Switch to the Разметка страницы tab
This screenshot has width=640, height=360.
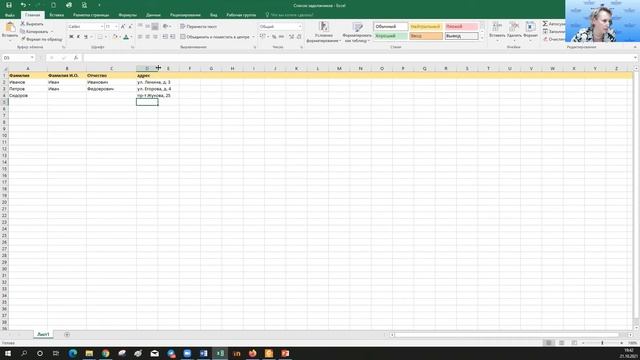(91, 15)
